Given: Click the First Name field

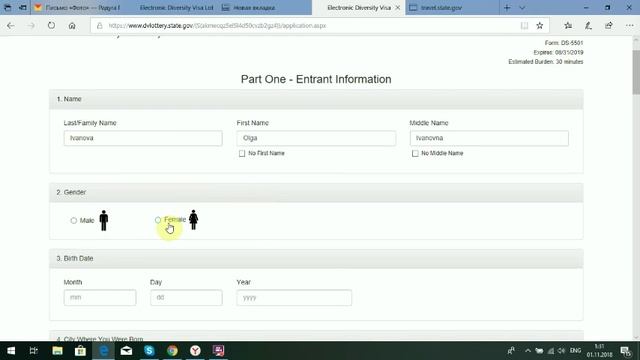Looking at the screenshot, I should pyautogui.click(x=316, y=138).
